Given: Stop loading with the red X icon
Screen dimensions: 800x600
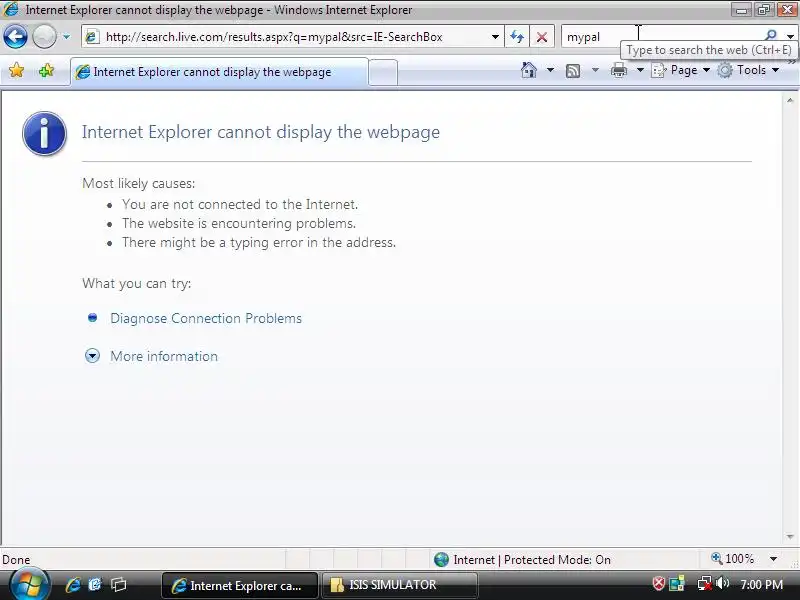Looking at the screenshot, I should pyautogui.click(x=542, y=37).
